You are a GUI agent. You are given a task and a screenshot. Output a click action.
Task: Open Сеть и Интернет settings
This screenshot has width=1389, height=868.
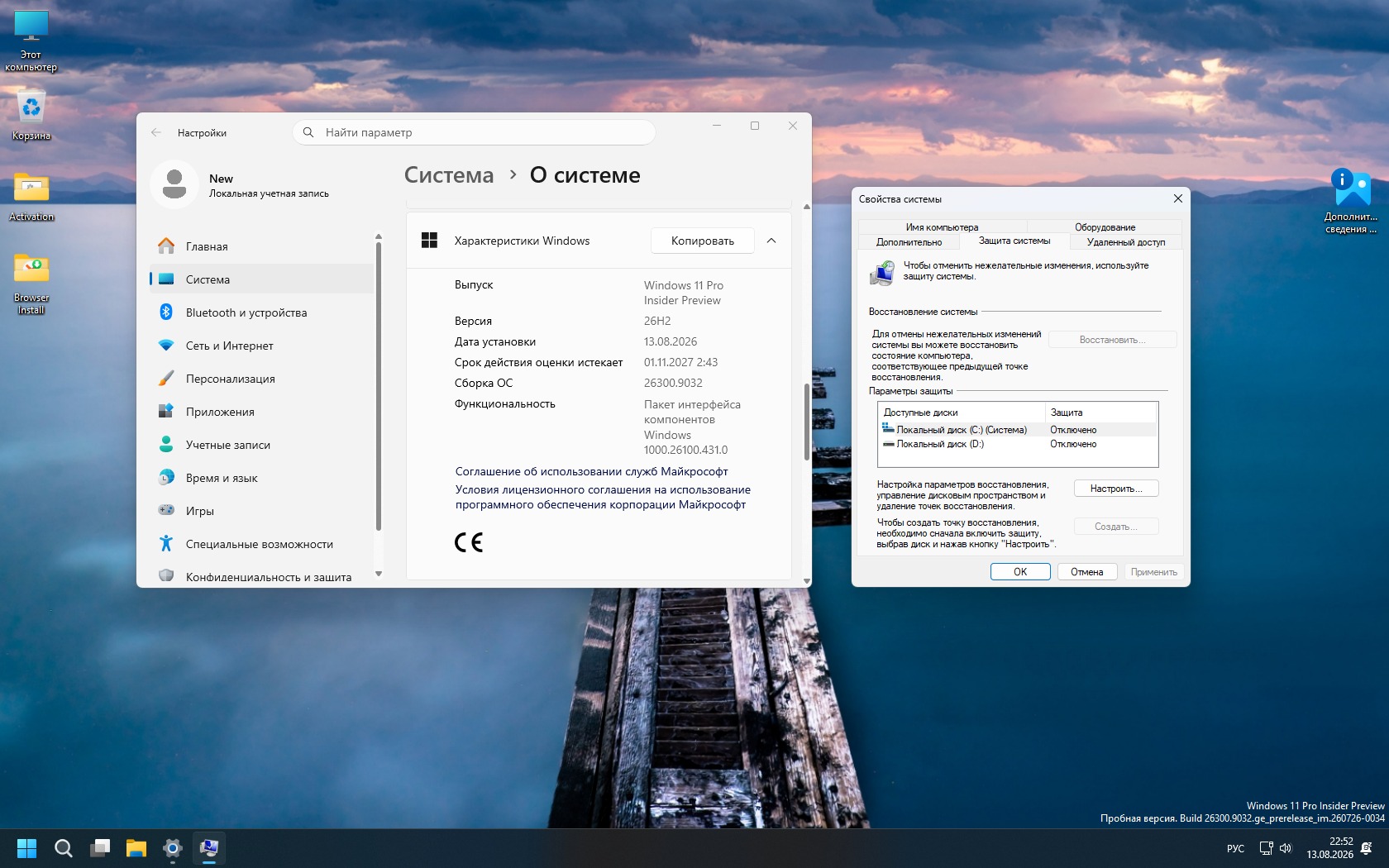[261, 346]
